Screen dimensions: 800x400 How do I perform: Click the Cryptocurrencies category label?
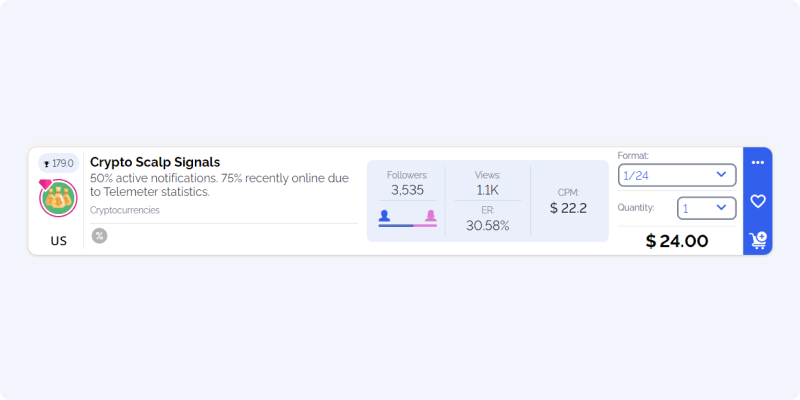[x=125, y=210]
